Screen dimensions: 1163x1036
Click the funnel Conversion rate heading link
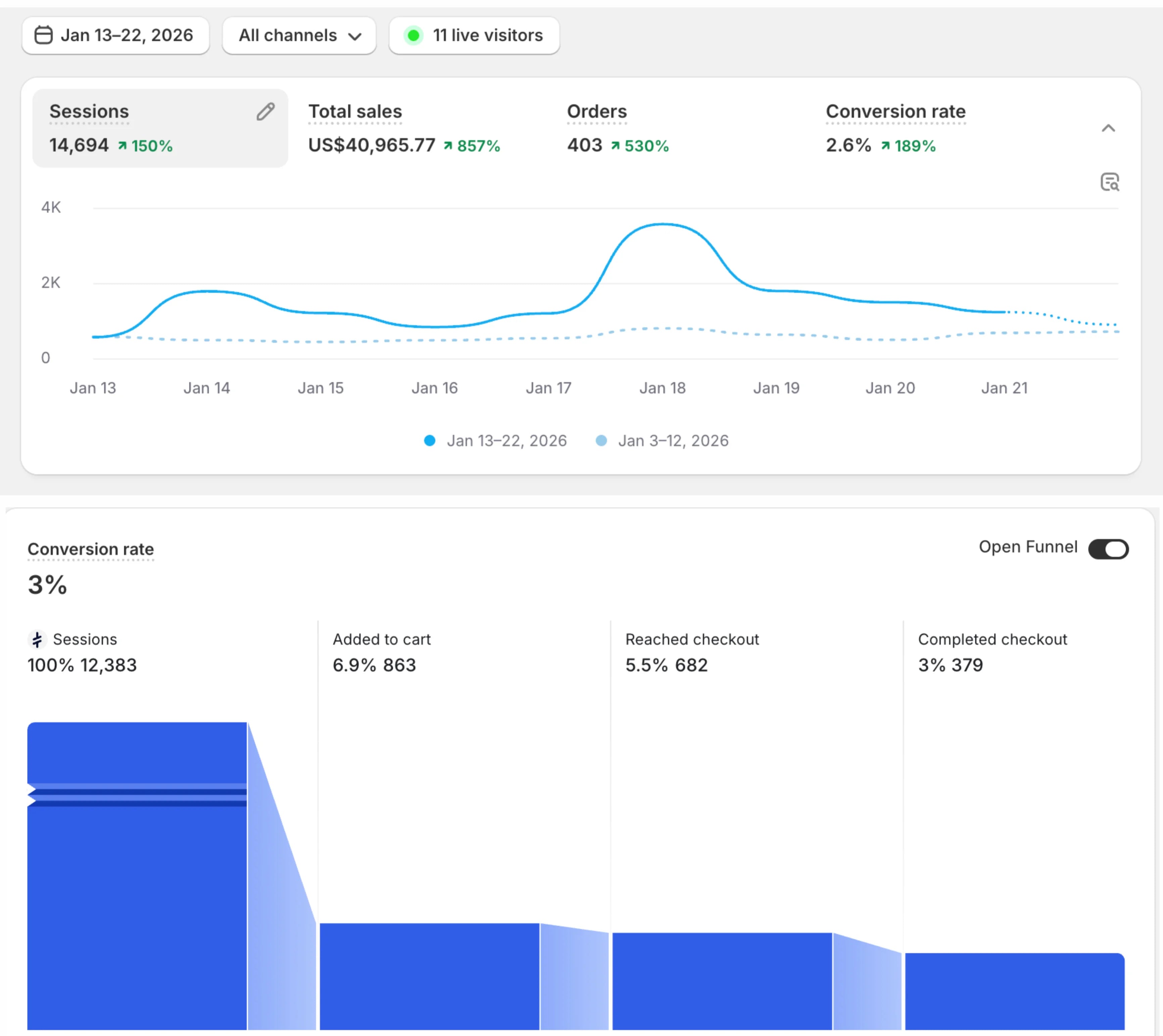[91, 549]
